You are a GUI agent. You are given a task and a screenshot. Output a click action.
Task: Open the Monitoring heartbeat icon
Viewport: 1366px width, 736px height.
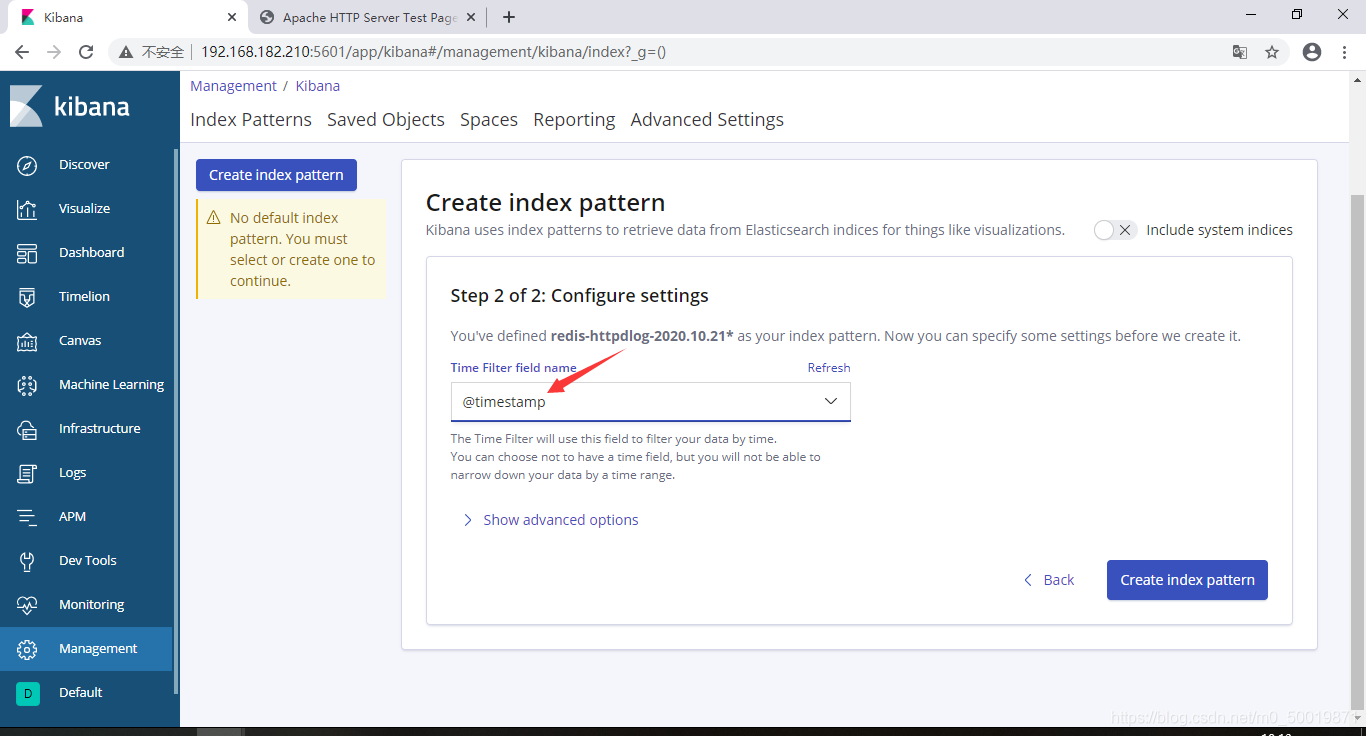click(x=27, y=605)
